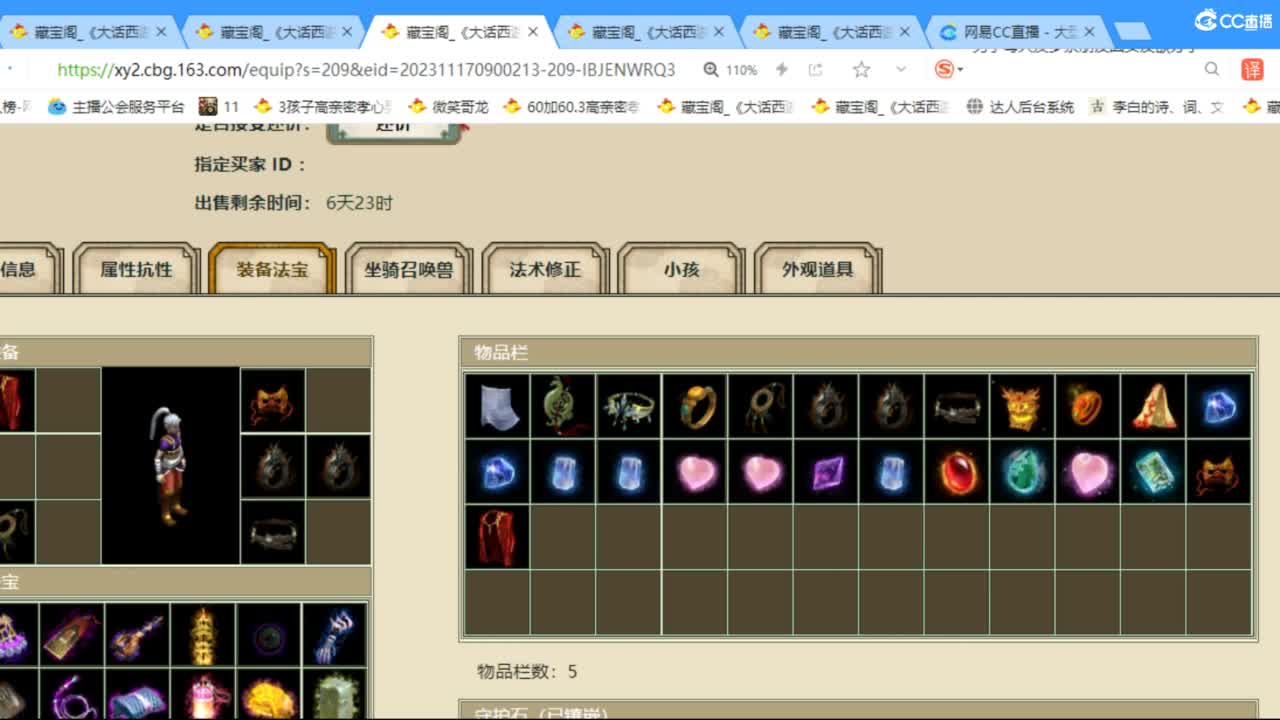Select the purple diamond gem in inventory
The height and width of the screenshot is (720, 1280).
pyautogui.click(x=826, y=472)
